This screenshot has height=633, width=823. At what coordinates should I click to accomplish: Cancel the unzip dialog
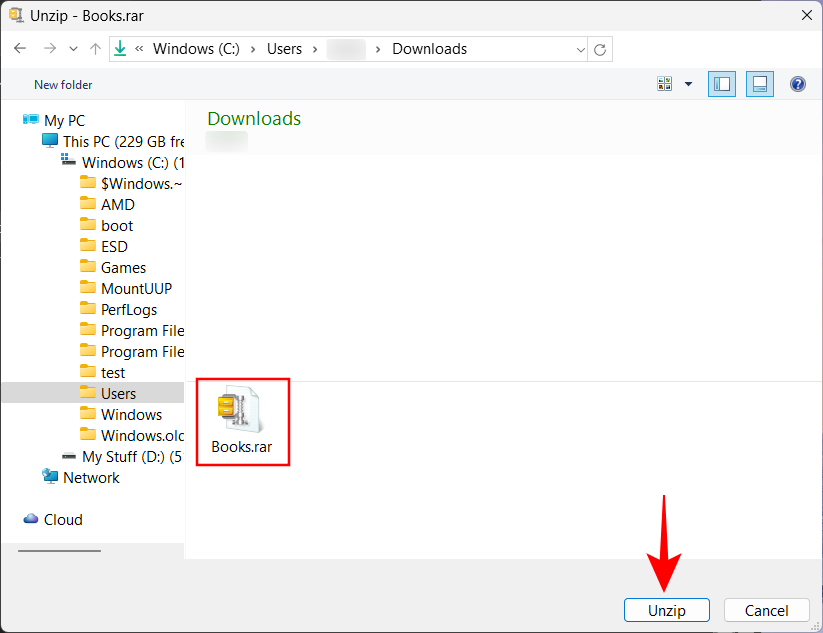(x=766, y=610)
